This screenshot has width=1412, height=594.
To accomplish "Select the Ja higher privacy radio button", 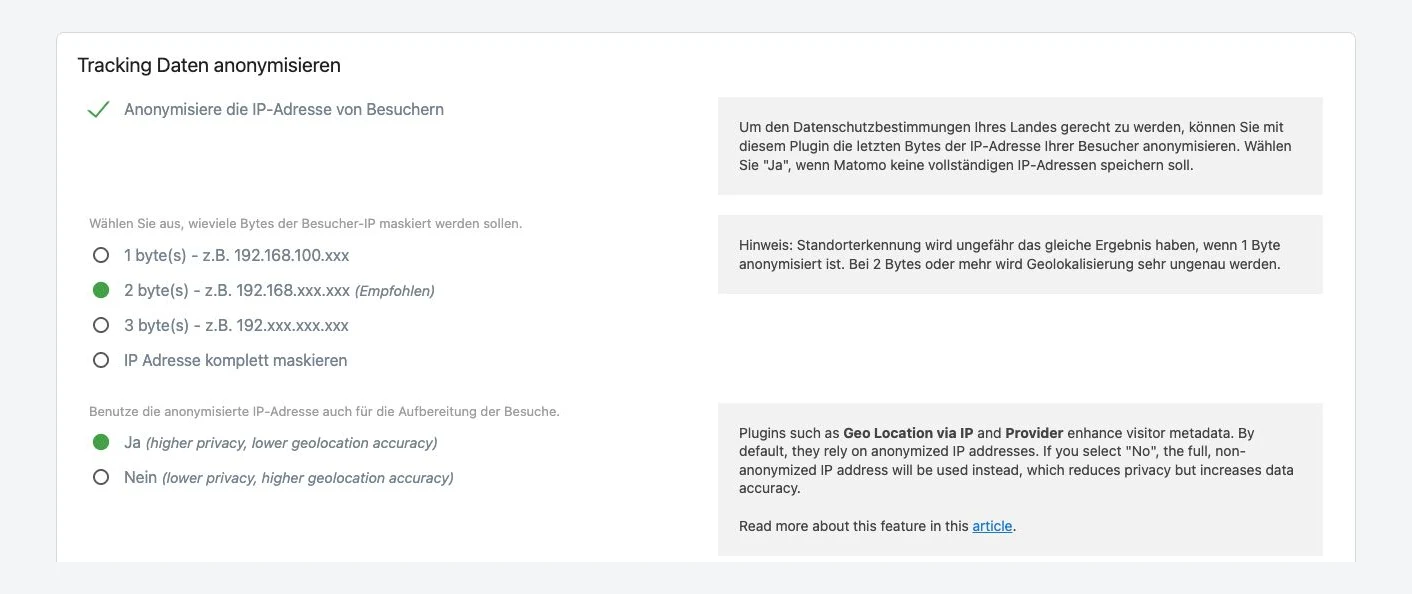I will pyautogui.click(x=101, y=442).
